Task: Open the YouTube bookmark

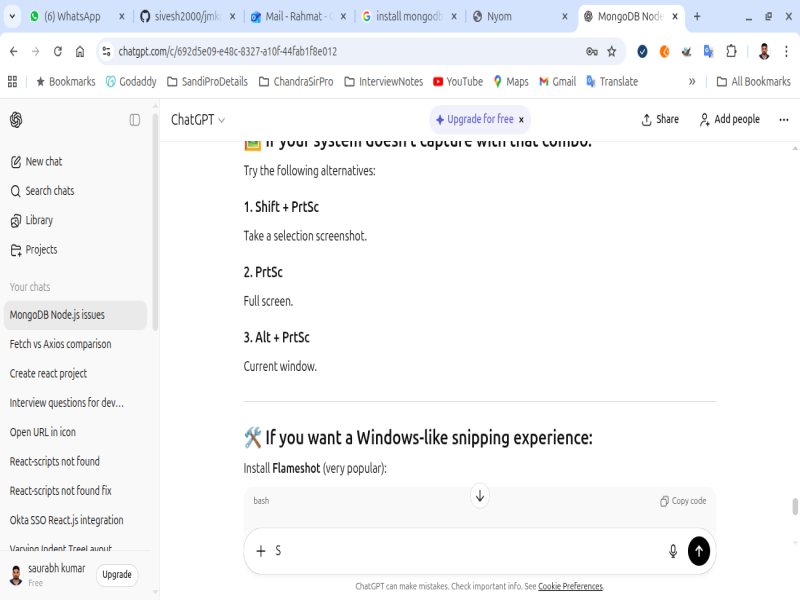Action: pyautogui.click(x=458, y=82)
